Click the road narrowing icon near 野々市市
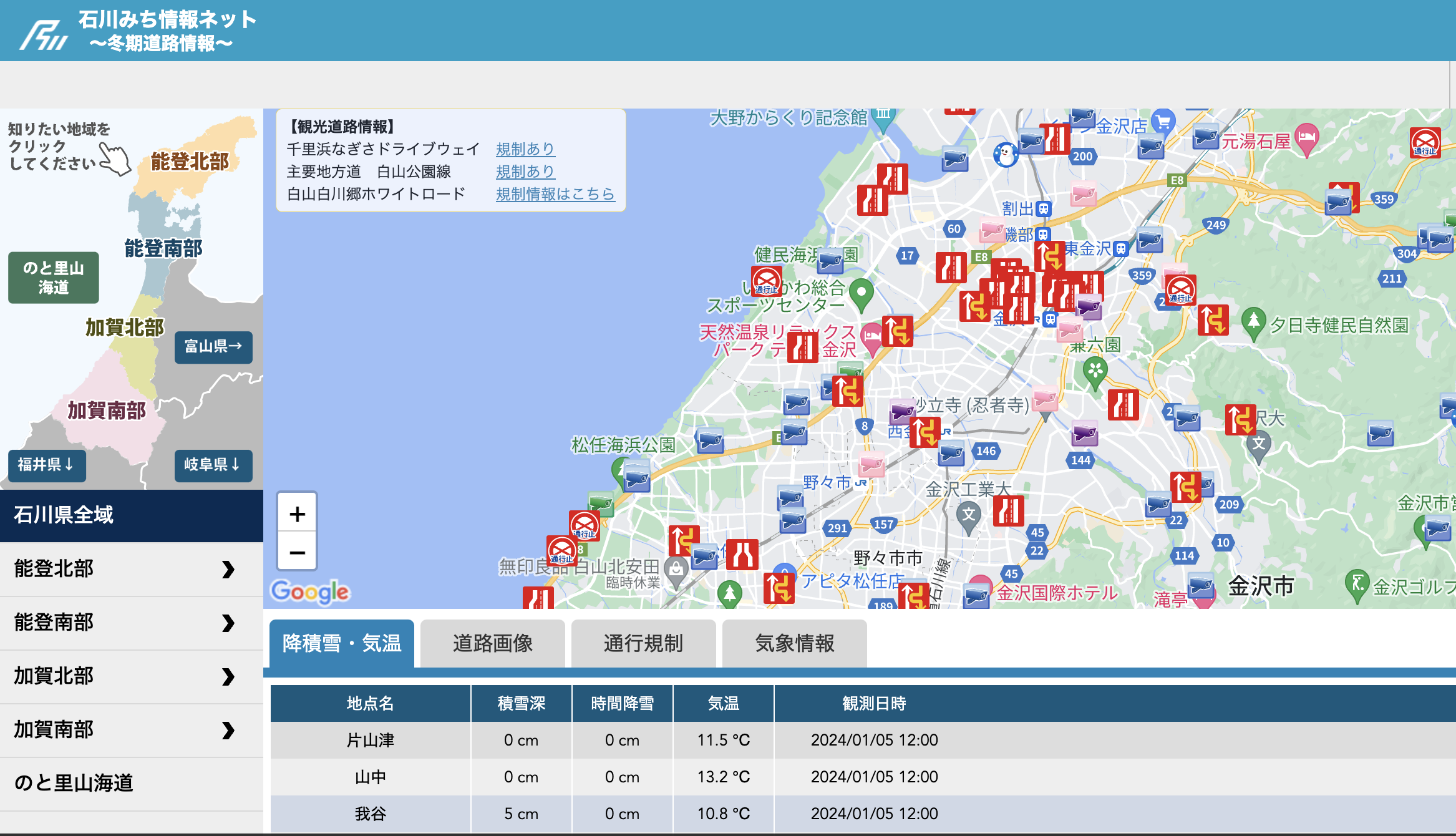Image resolution: width=1456 pixels, height=836 pixels. tap(742, 554)
